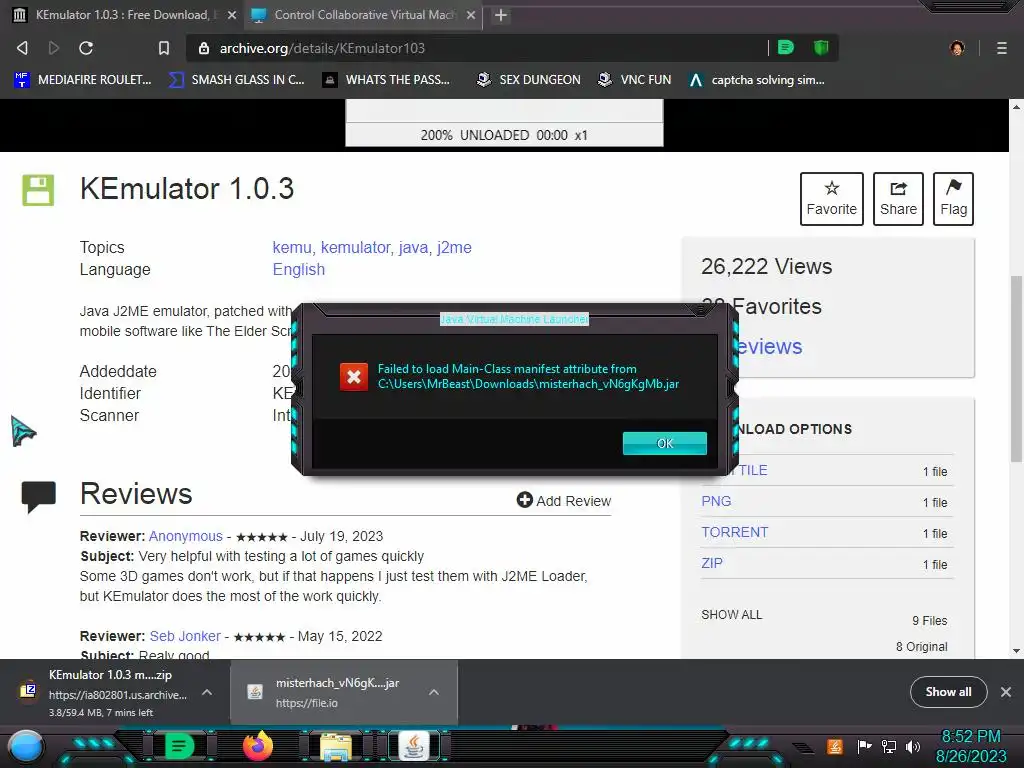
Task: Click SHOW ALL download files
Action: tap(731, 615)
